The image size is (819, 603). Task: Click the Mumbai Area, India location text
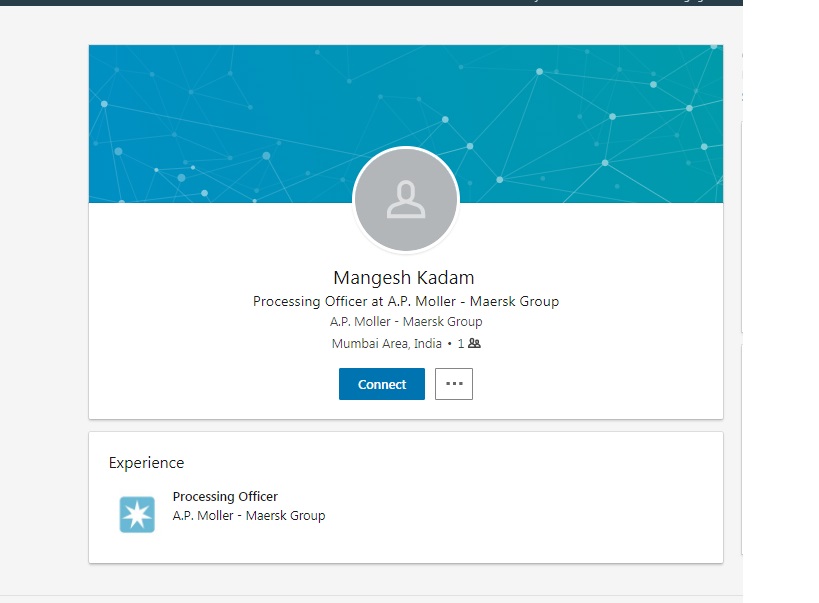[x=387, y=343]
